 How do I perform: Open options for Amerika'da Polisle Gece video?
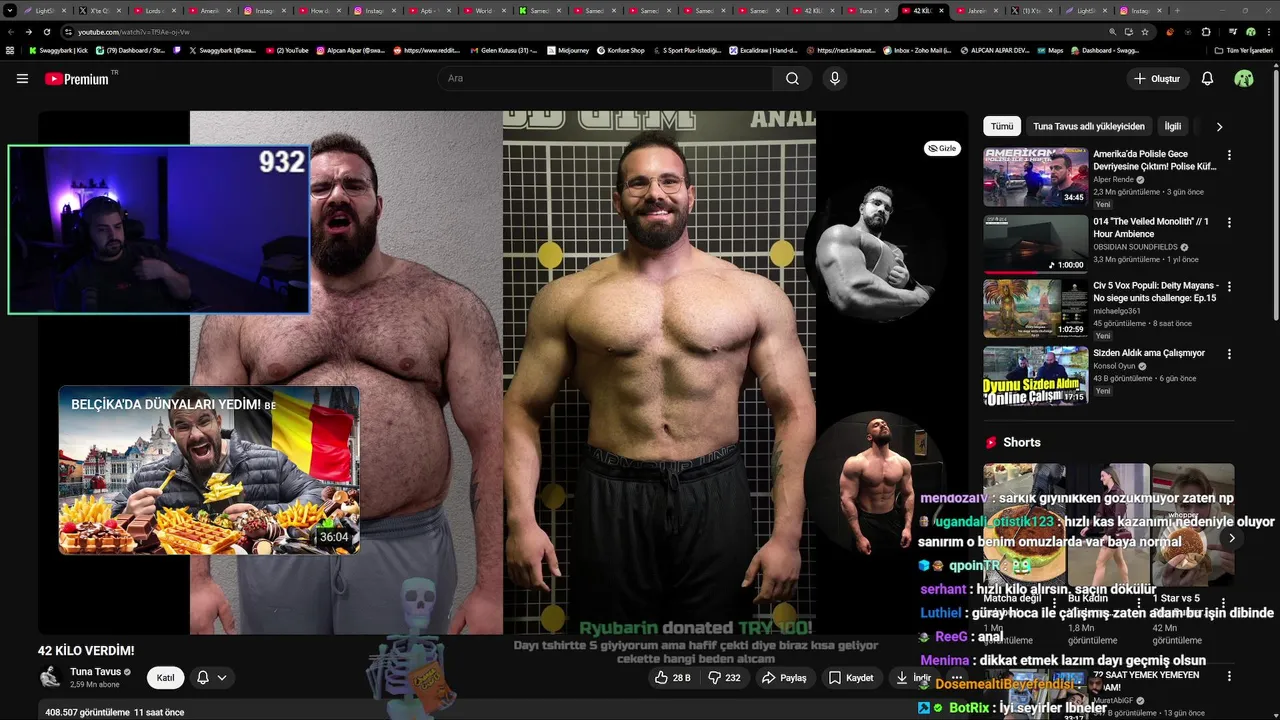click(1229, 155)
